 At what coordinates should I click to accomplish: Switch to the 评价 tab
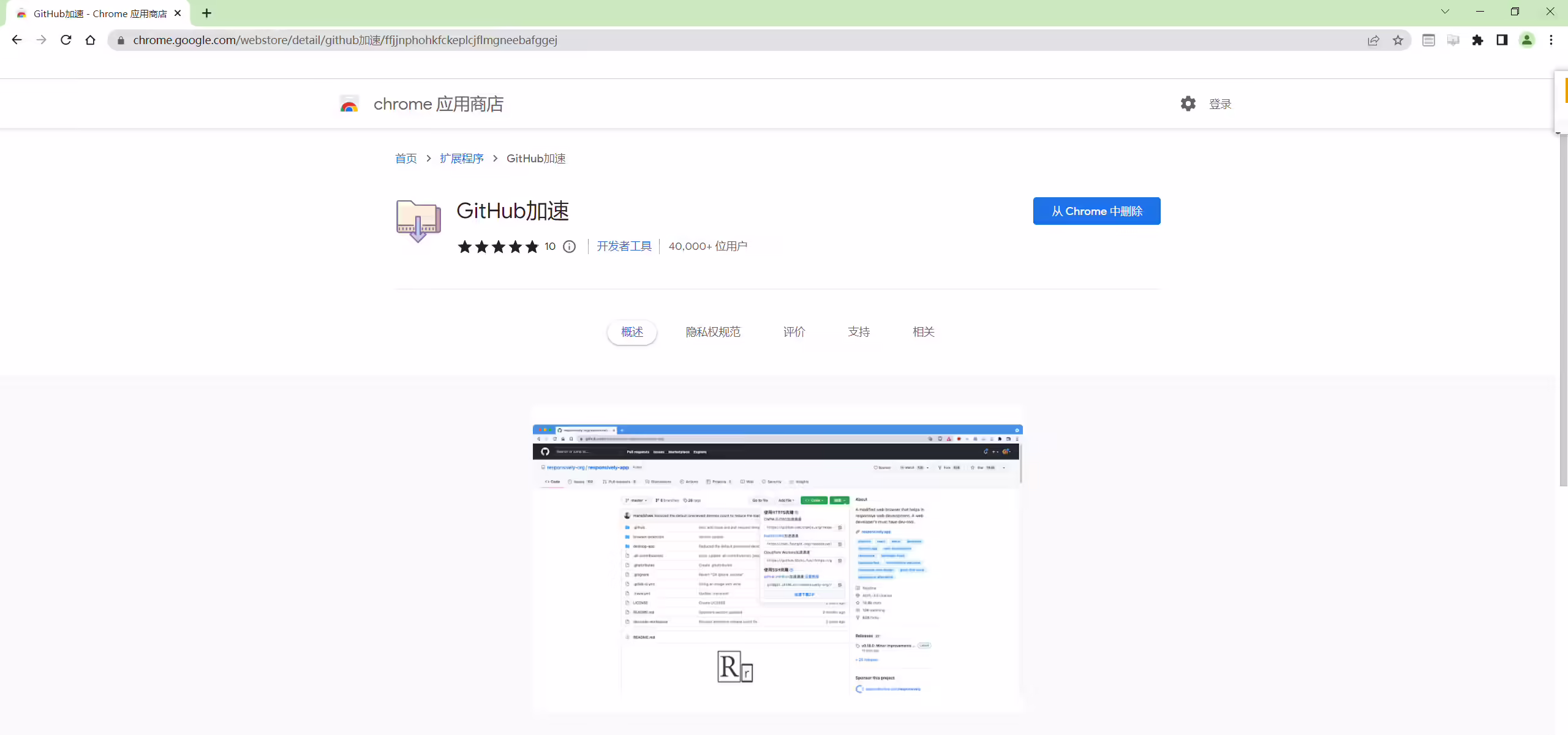click(x=794, y=332)
